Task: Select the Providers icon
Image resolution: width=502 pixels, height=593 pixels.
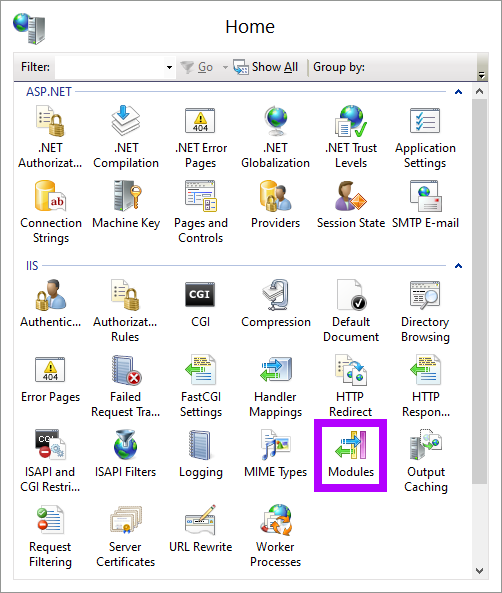Action: pos(275,205)
